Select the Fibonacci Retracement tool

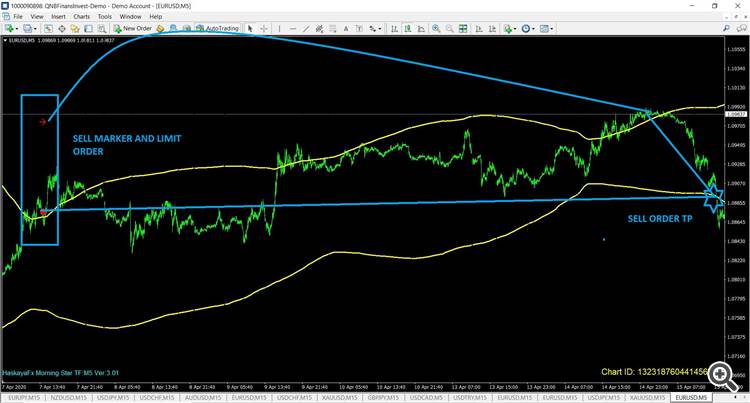click(332, 29)
